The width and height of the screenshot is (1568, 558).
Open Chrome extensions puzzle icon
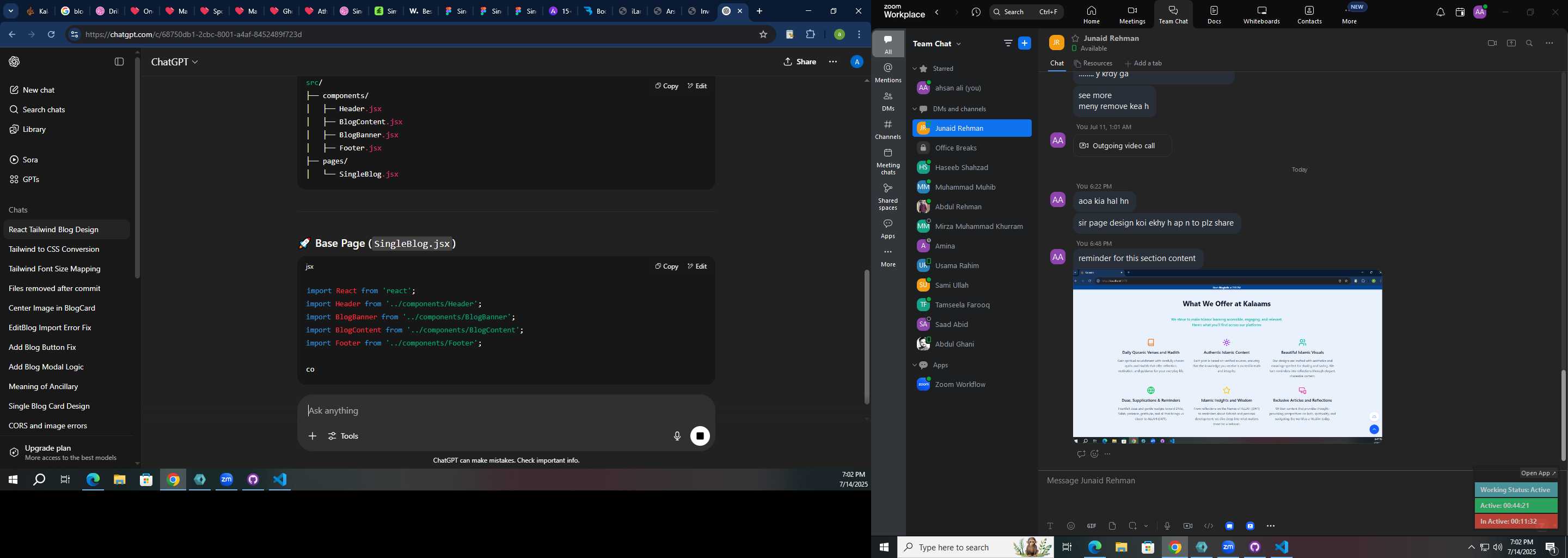point(810,35)
